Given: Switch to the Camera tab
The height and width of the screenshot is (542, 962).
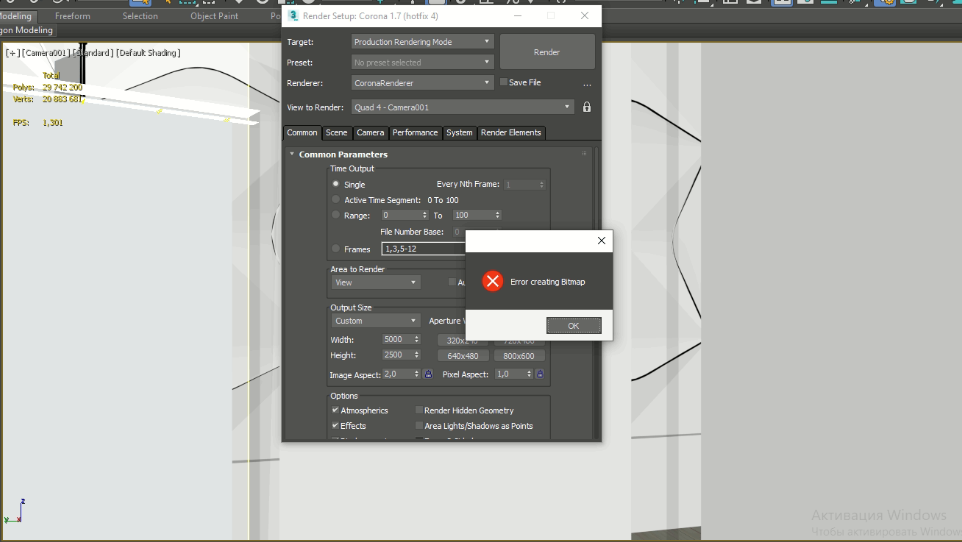Looking at the screenshot, I should 370,133.
